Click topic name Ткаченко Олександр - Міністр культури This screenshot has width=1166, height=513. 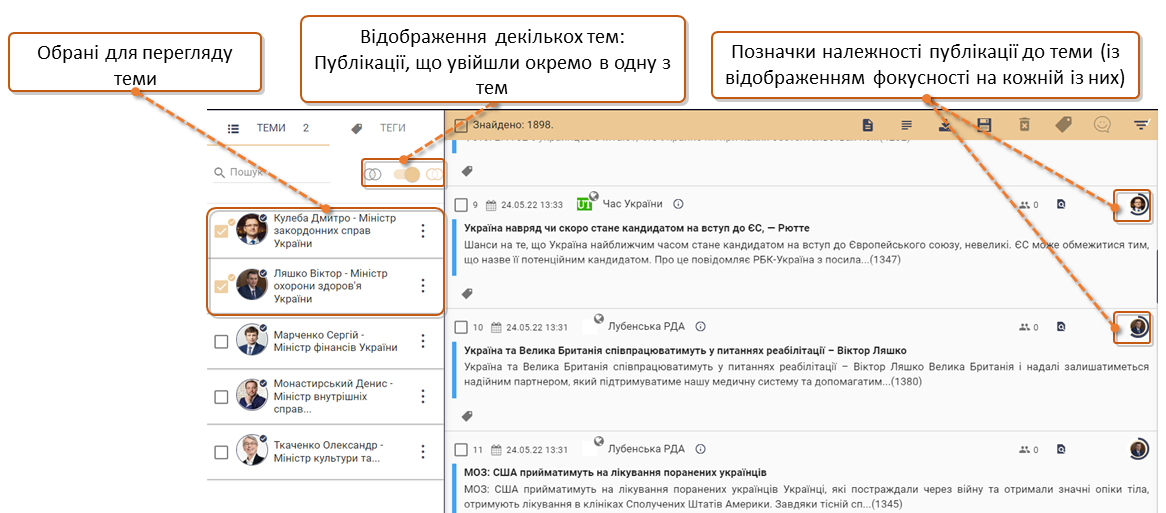point(329,452)
